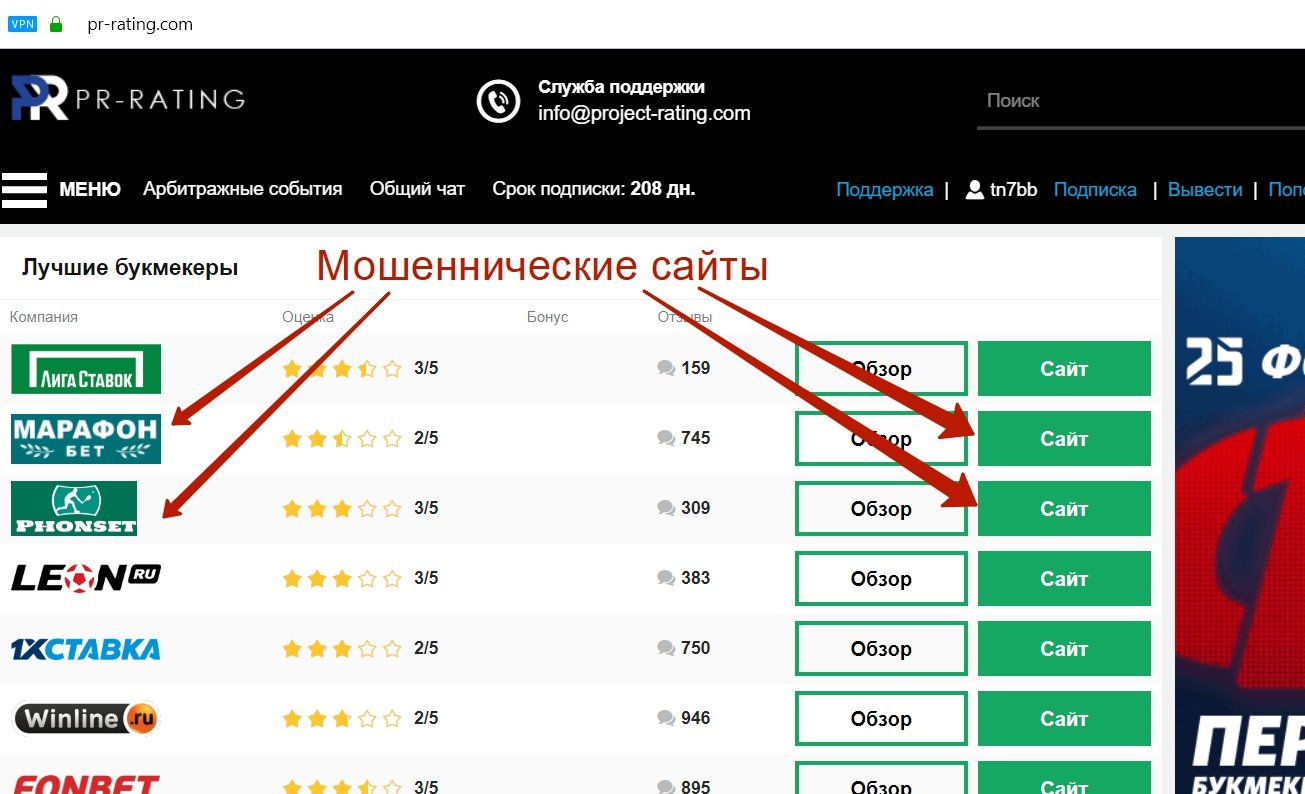The height and width of the screenshot is (794, 1305).
Task: Click comments icon next to 309 reviews
Action: 666,508
